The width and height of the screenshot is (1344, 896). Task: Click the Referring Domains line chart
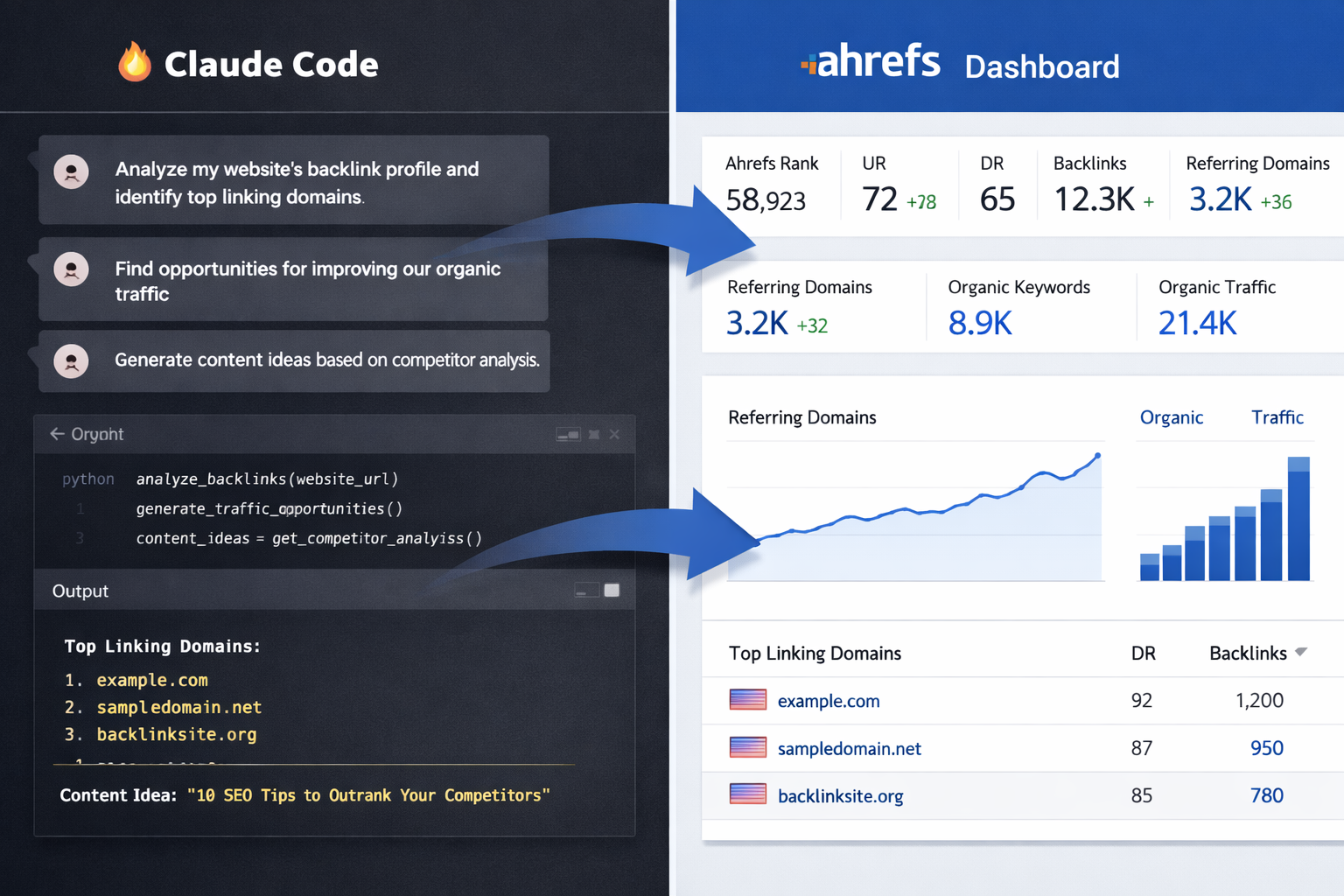tap(914, 516)
